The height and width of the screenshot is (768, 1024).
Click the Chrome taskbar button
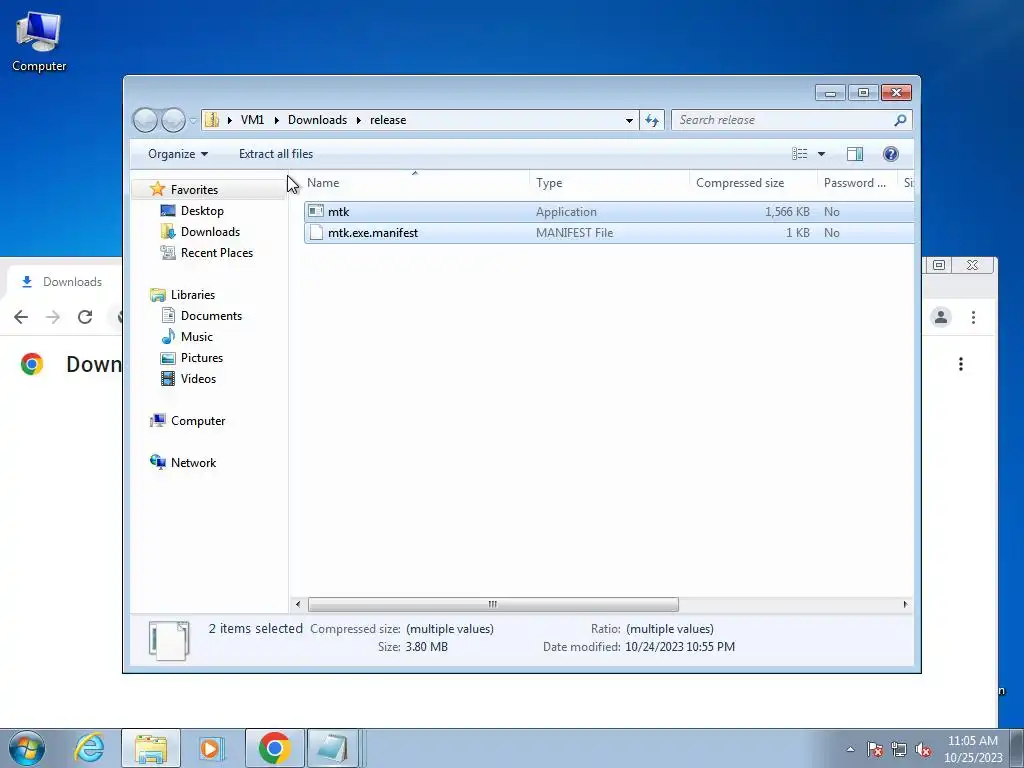point(274,748)
